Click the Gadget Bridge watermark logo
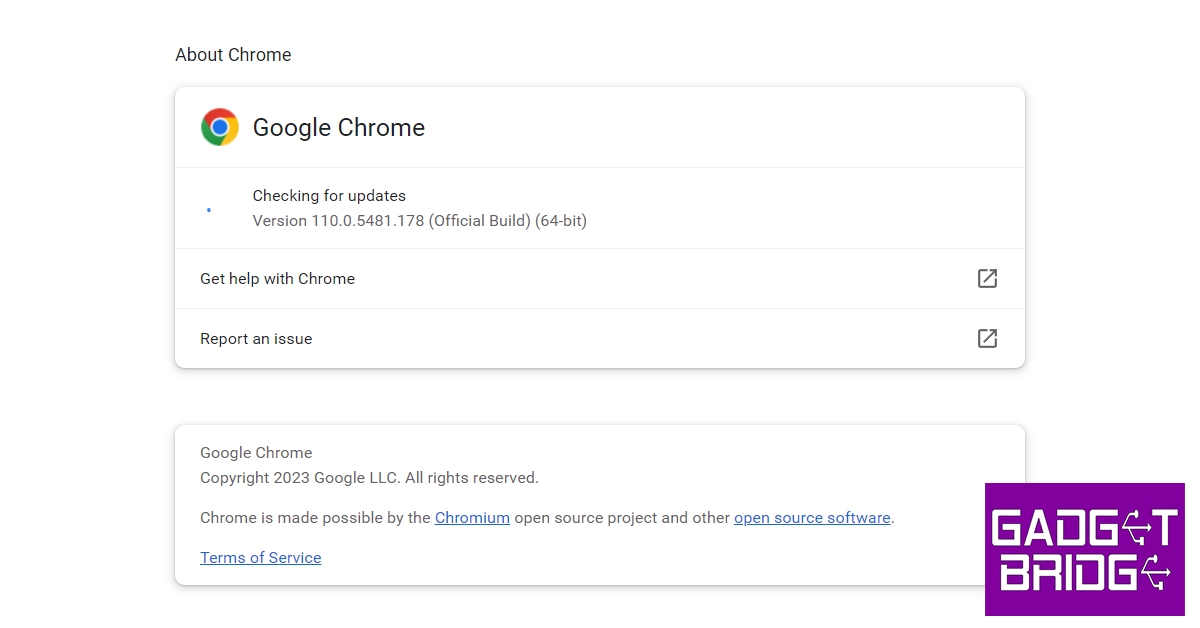This screenshot has width=1200, height=628. coord(1085,549)
